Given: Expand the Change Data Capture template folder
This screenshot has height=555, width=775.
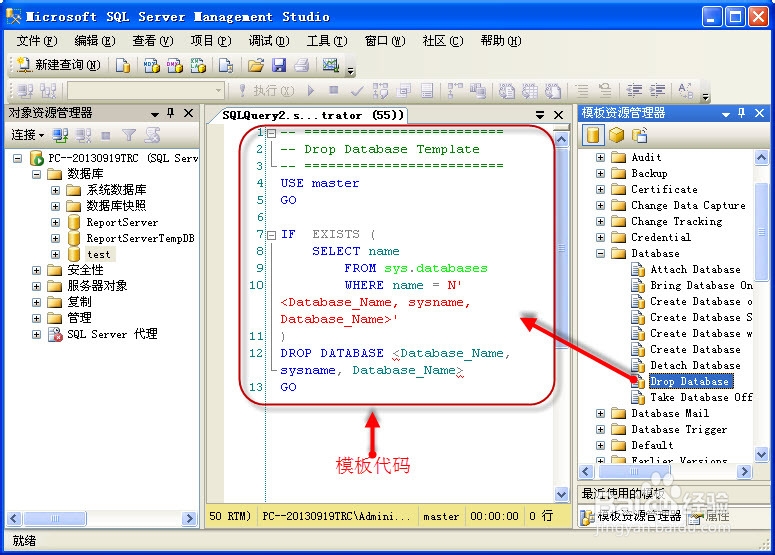Looking at the screenshot, I should (600, 206).
